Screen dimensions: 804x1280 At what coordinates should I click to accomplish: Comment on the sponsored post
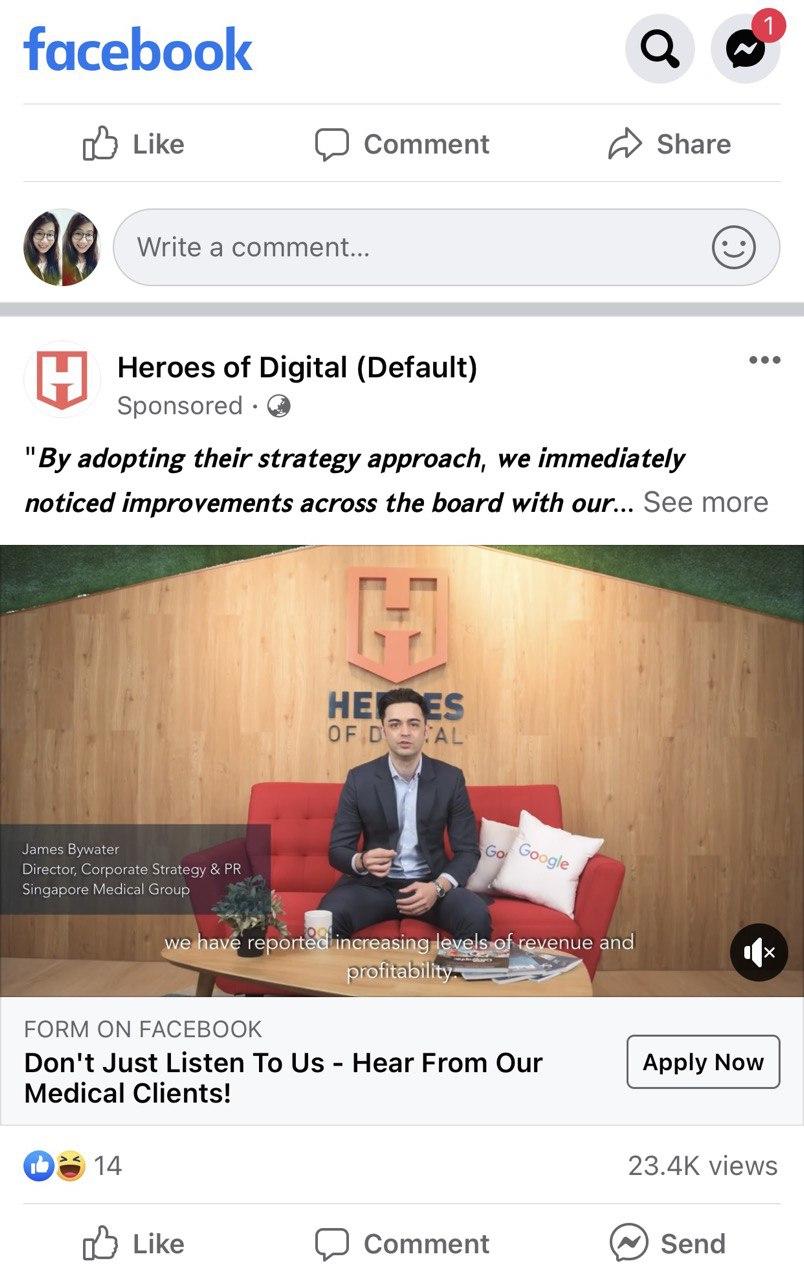(x=402, y=1244)
